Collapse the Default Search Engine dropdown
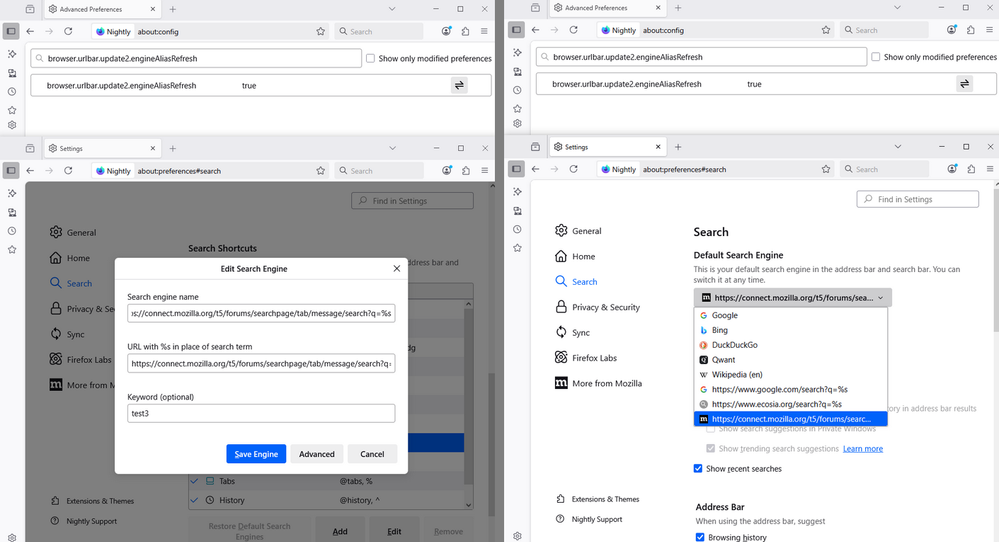Viewport: 999px width, 542px height. pos(792,298)
